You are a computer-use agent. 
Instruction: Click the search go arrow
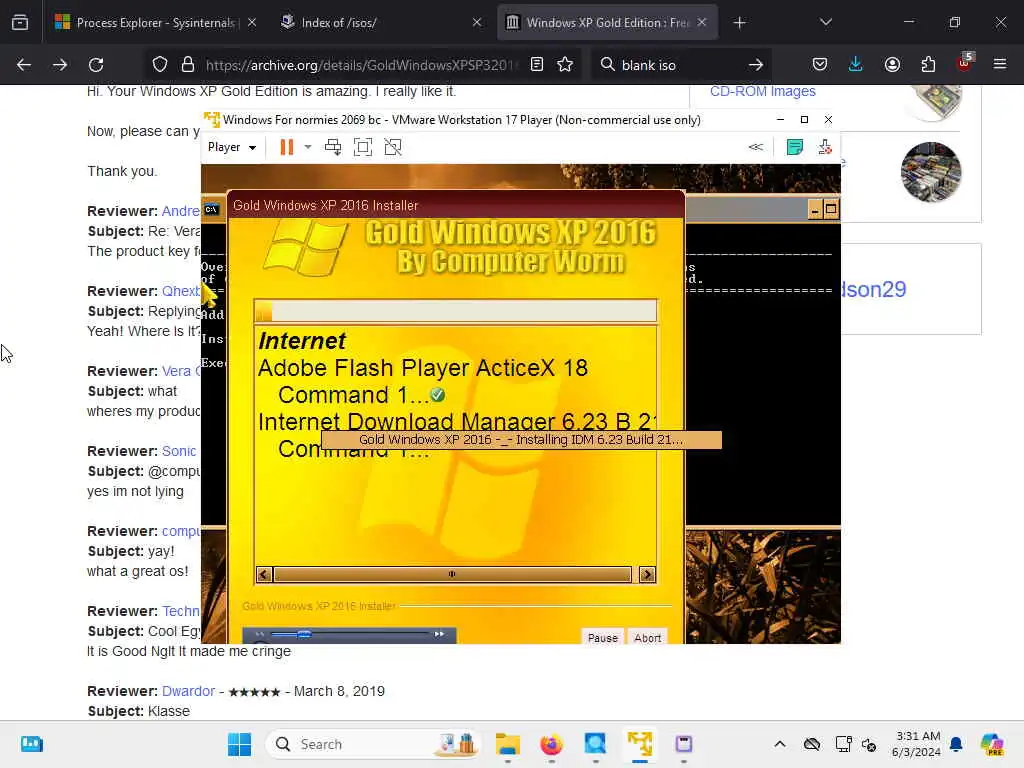756,65
